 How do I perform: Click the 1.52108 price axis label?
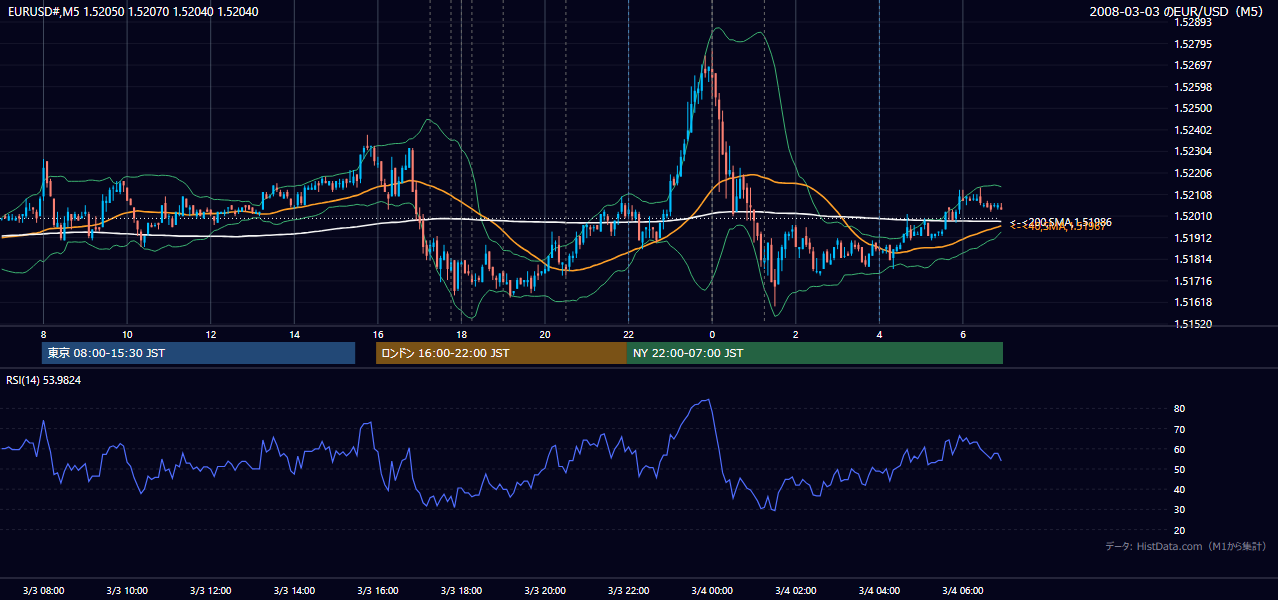pyautogui.click(x=1193, y=195)
